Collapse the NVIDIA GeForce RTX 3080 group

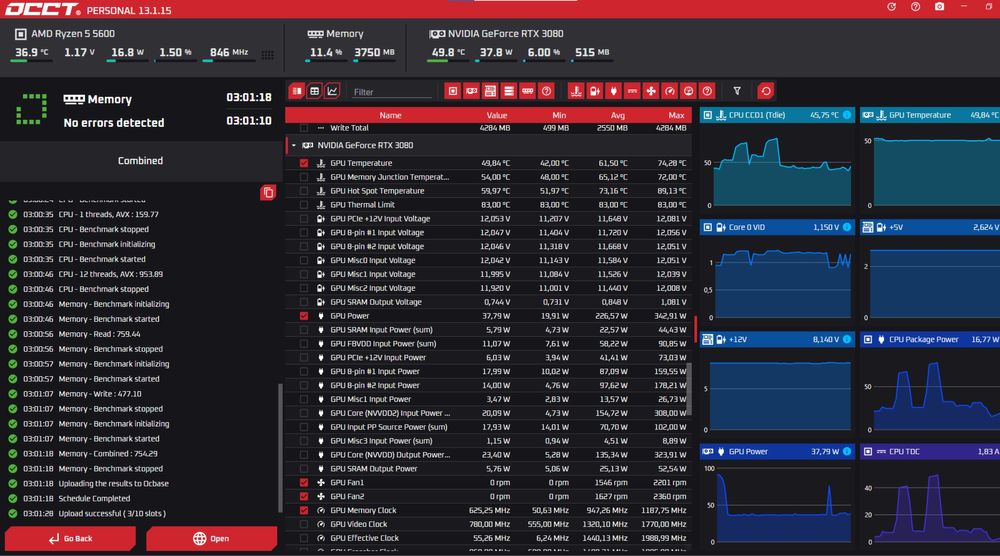[294, 145]
